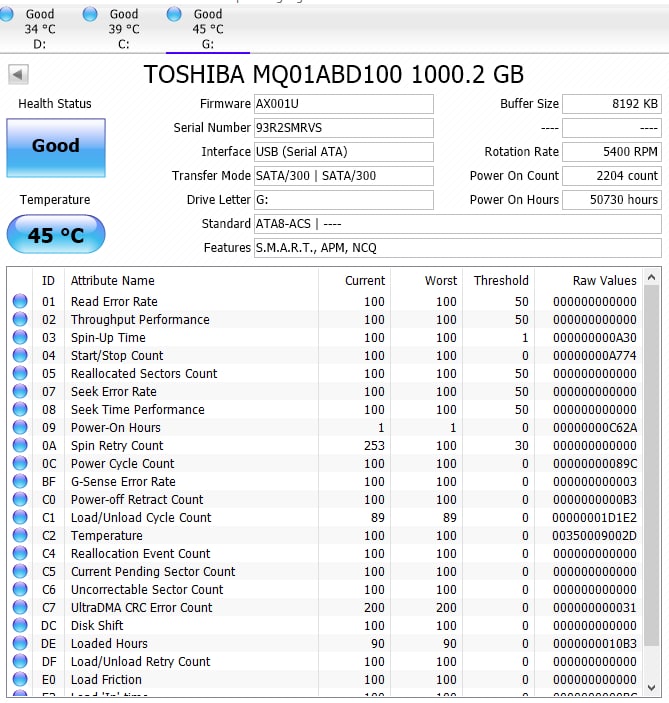This screenshot has width=669, height=703.
Task: Select the C: drive tab
Action: 124,29
